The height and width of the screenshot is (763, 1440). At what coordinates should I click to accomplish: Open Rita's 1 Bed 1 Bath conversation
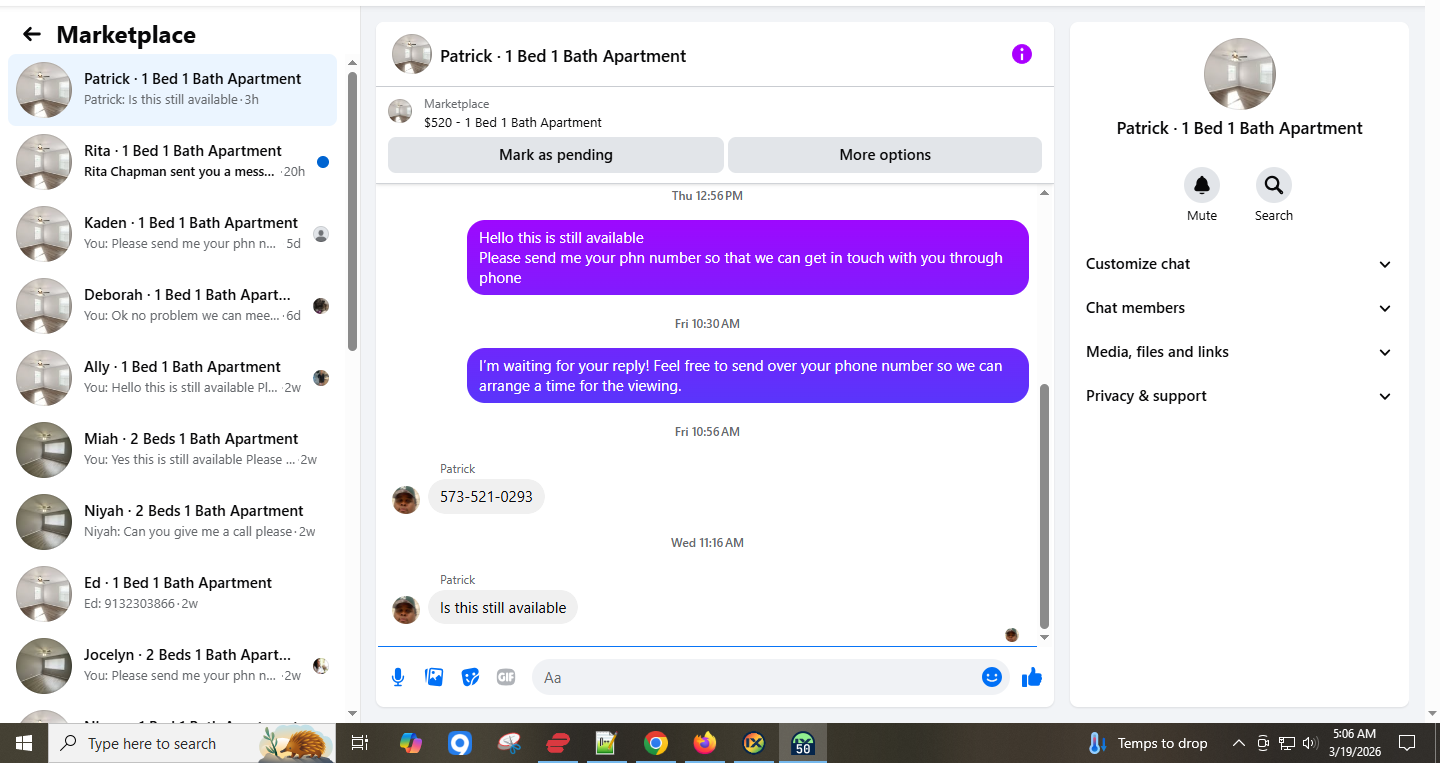tap(172, 162)
